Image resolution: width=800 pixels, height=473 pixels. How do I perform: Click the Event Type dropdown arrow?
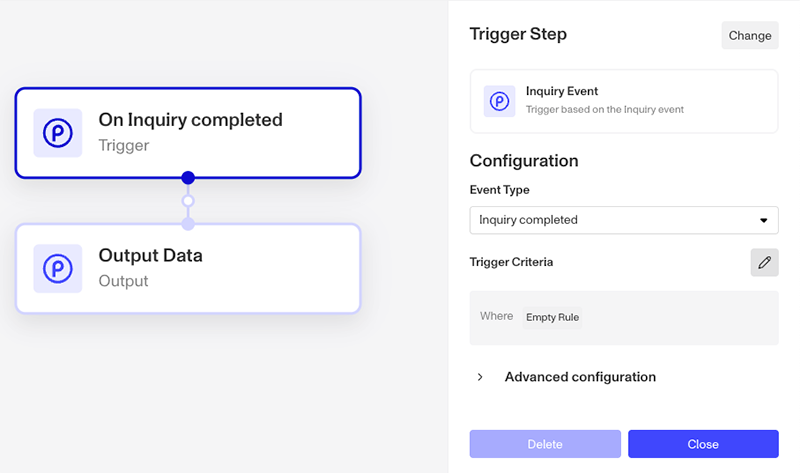coord(763,220)
